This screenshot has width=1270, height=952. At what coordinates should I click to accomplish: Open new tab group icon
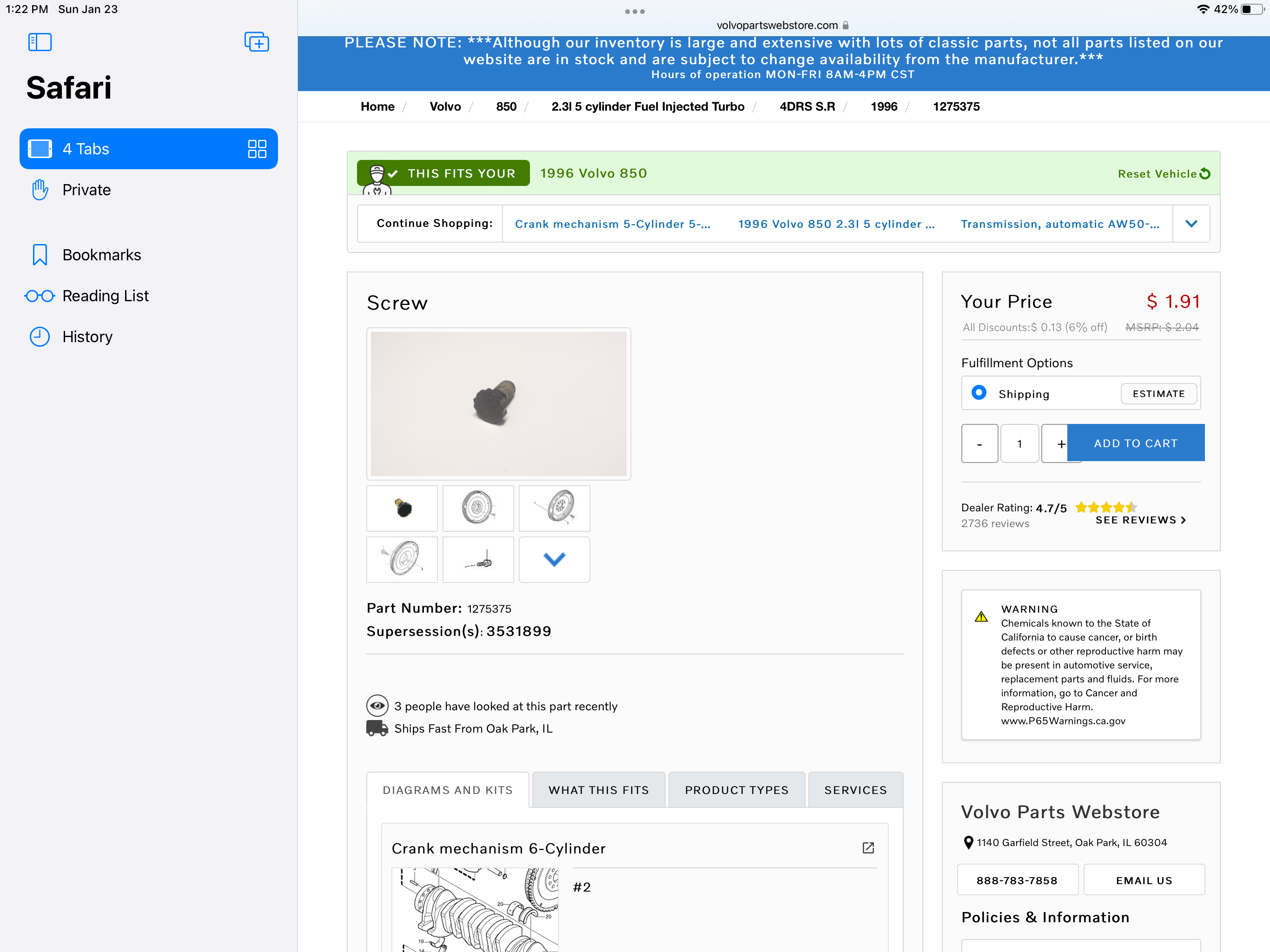point(256,42)
